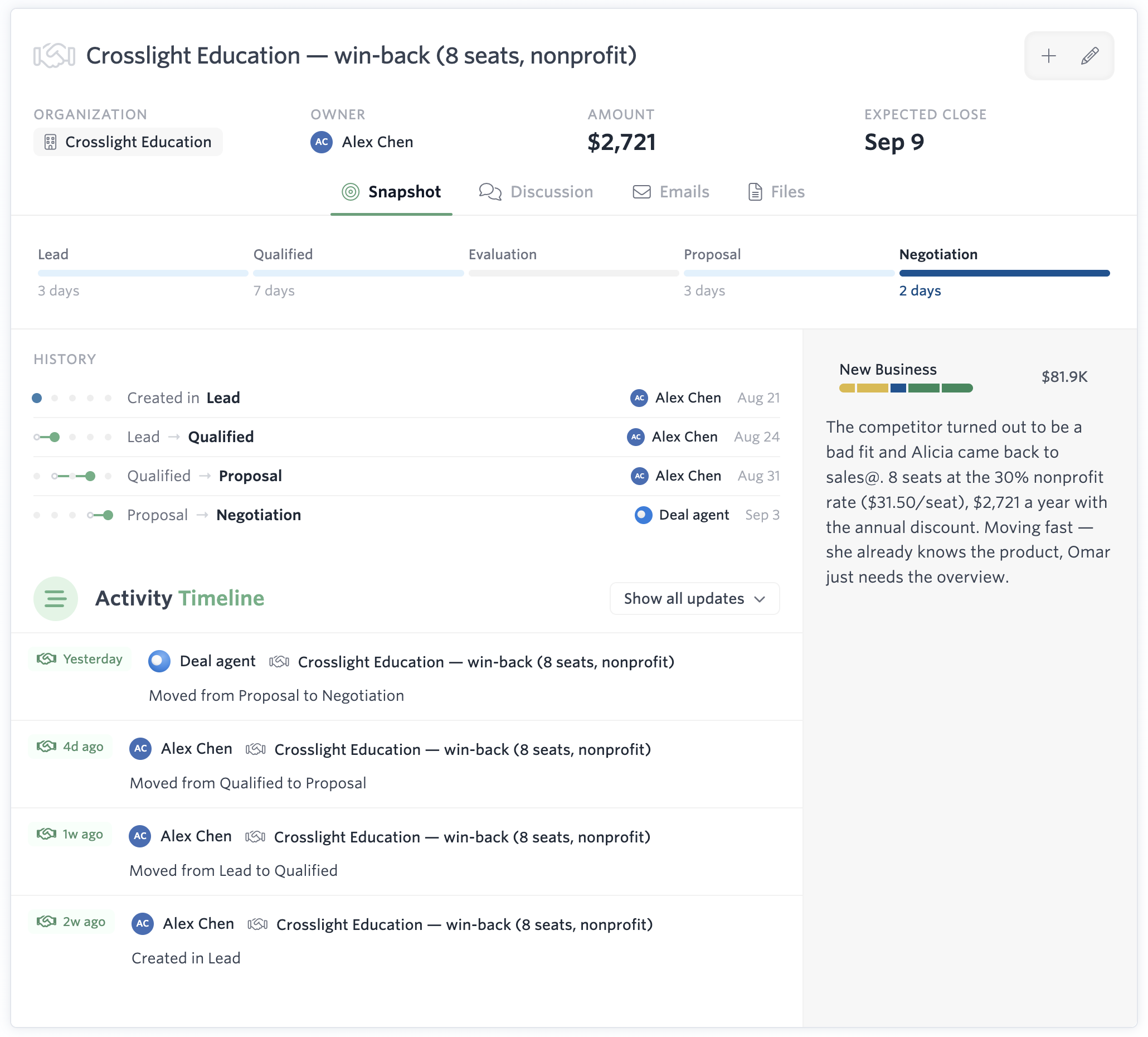Click deal handshake icon before title in 2w ago entry
The image size is (1148, 1037).
257,924
